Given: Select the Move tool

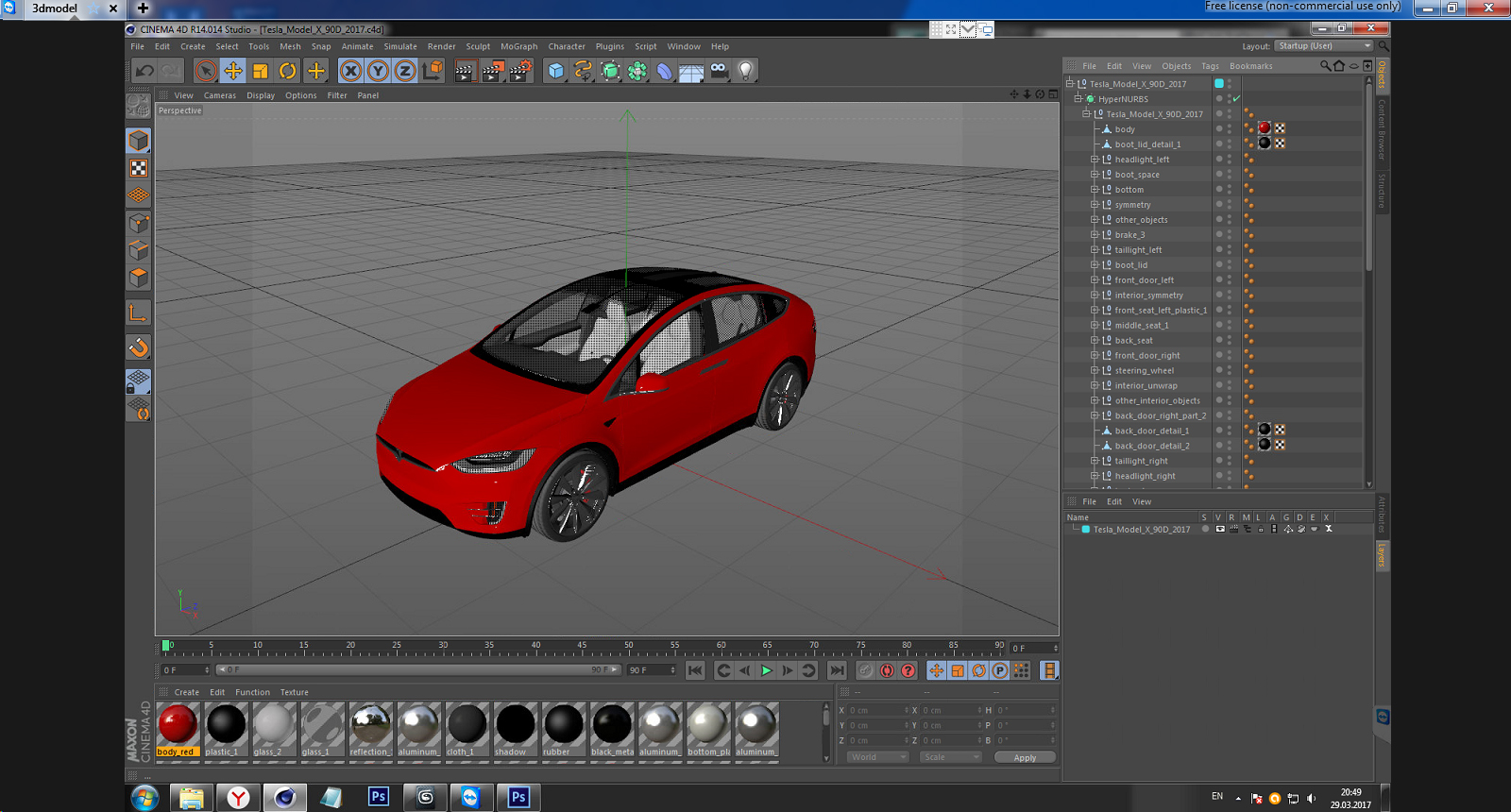Looking at the screenshot, I should click(x=233, y=71).
